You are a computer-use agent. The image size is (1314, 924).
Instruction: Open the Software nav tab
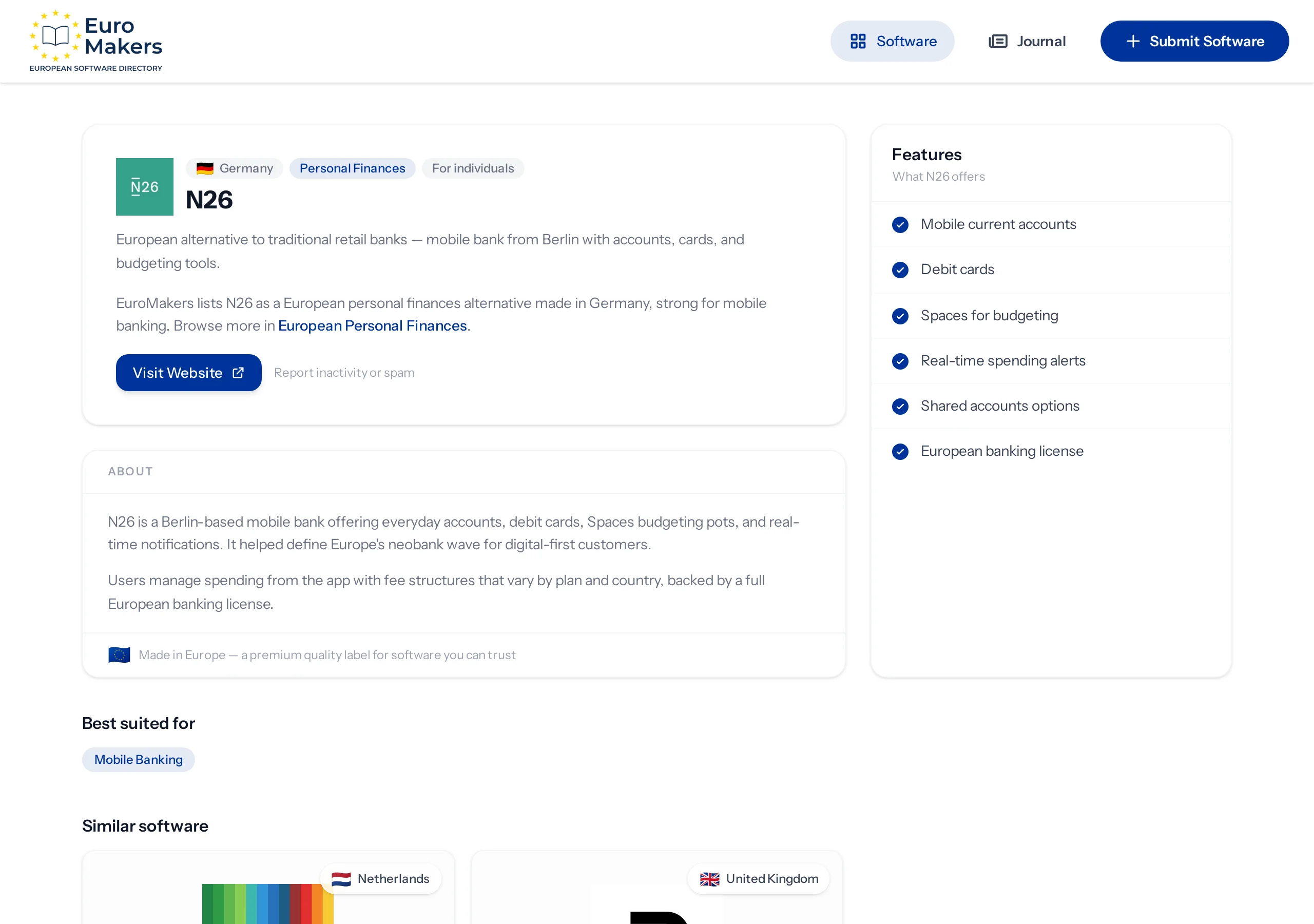pos(892,41)
